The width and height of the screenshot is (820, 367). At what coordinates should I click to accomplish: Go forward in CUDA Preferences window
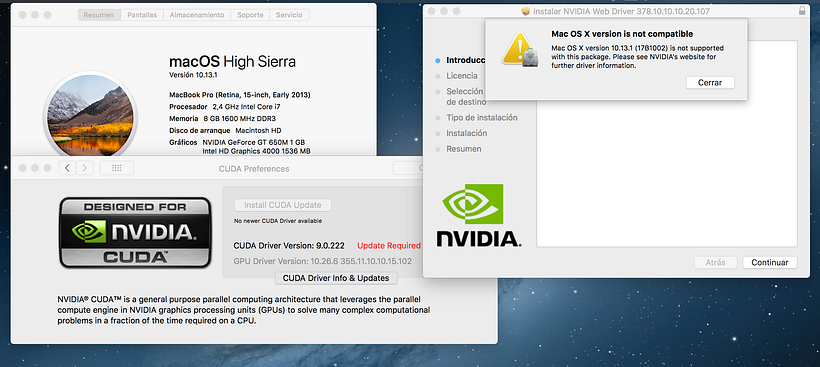pos(85,168)
